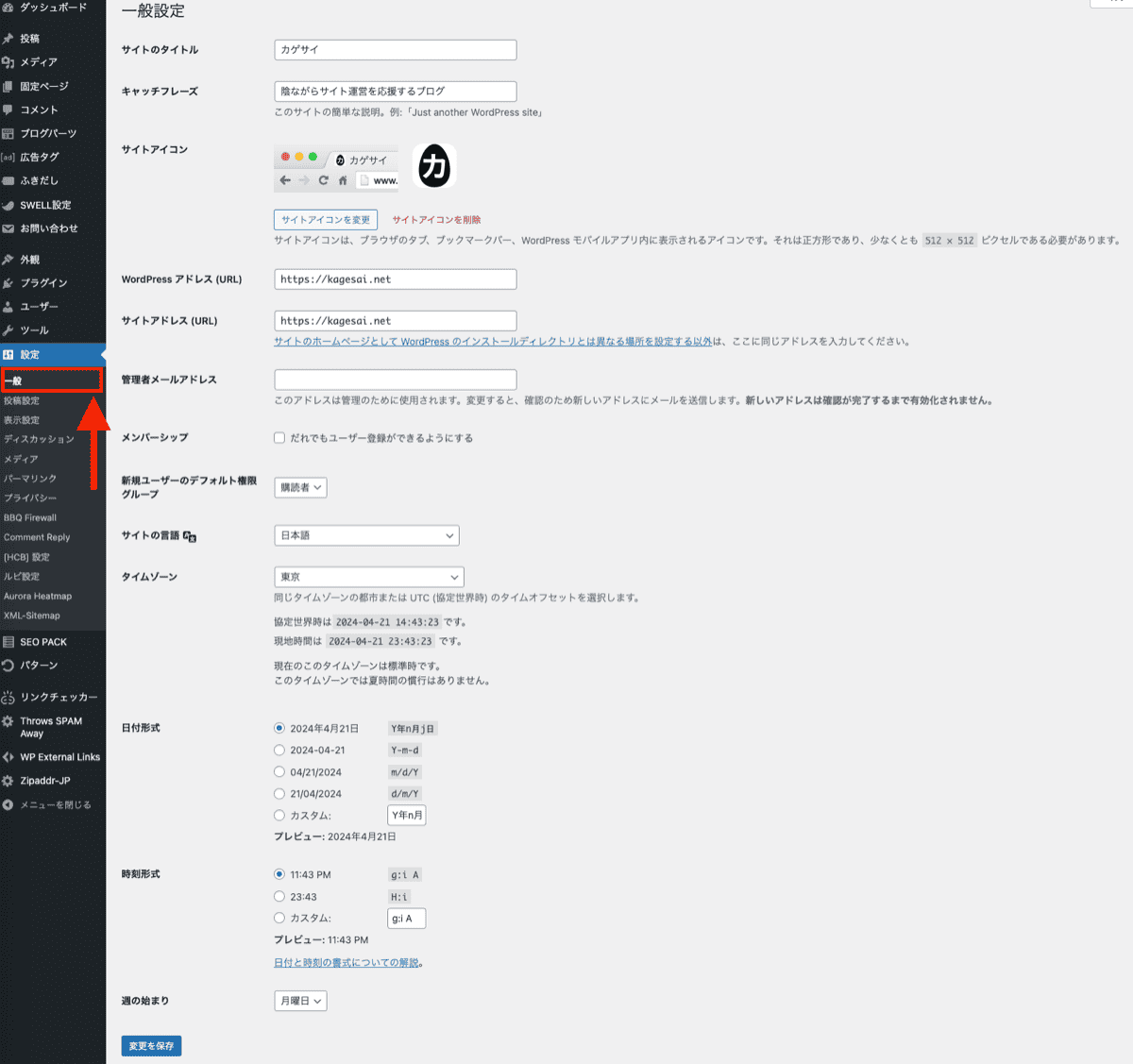Enable だれでもユーザー登録ができるようにする checkbox
The width and height of the screenshot is (1133, 1064).
pos(279,438)
